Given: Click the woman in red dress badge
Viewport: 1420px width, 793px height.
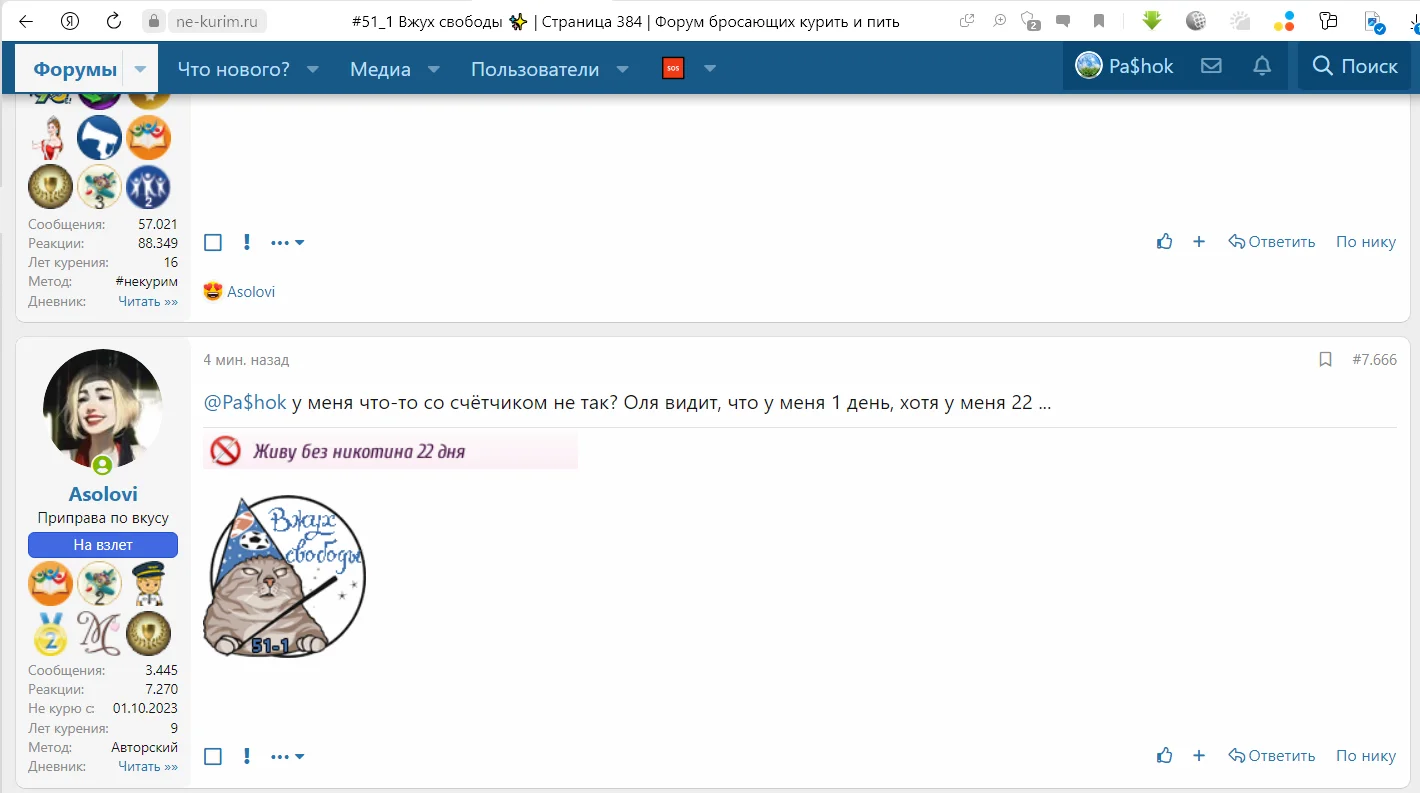Looking at the screenshot, I should click(x=50, y=138).
